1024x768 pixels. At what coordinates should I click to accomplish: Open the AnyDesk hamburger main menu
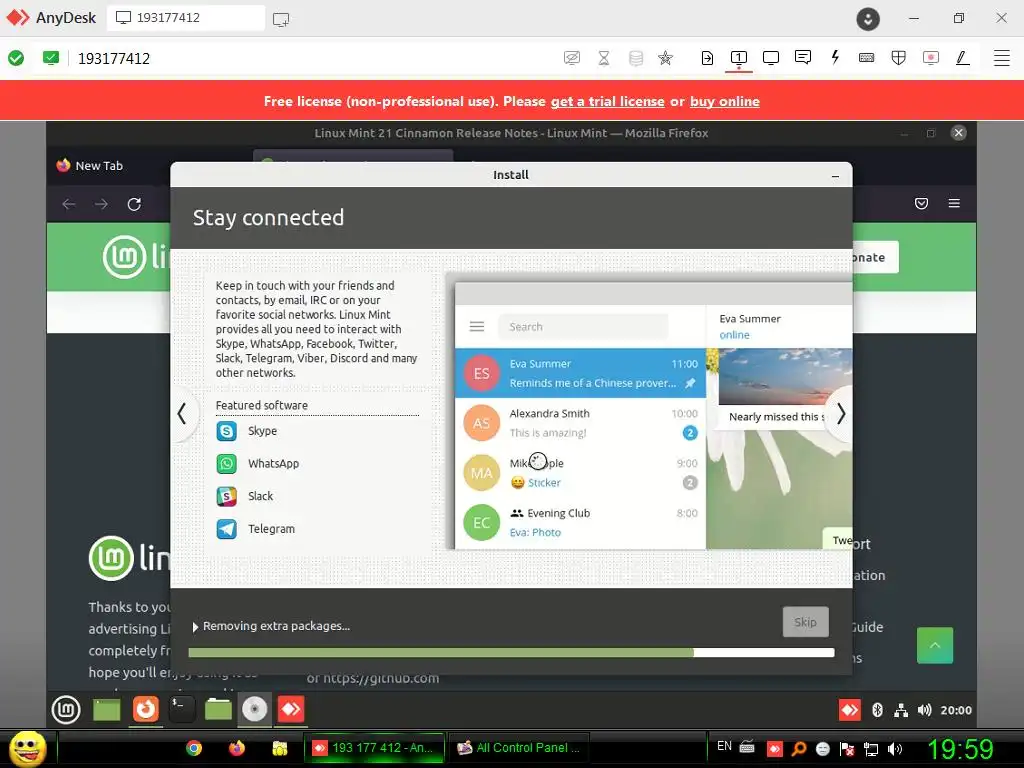pos(1002,58)
